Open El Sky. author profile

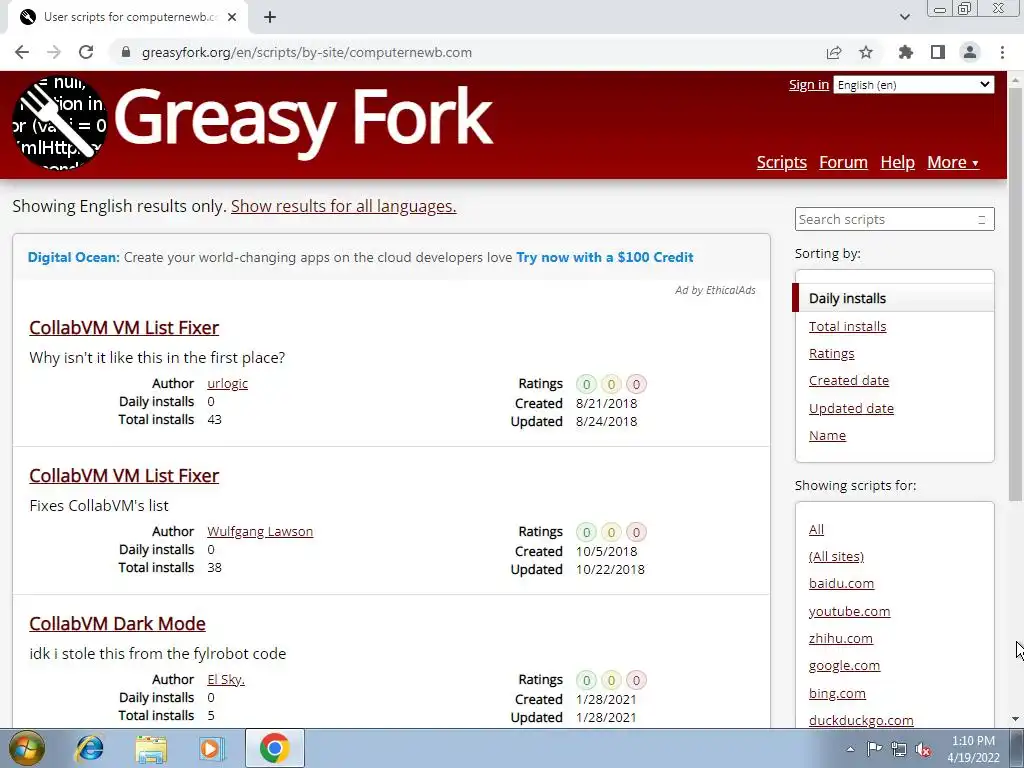[x=226, y=679]
